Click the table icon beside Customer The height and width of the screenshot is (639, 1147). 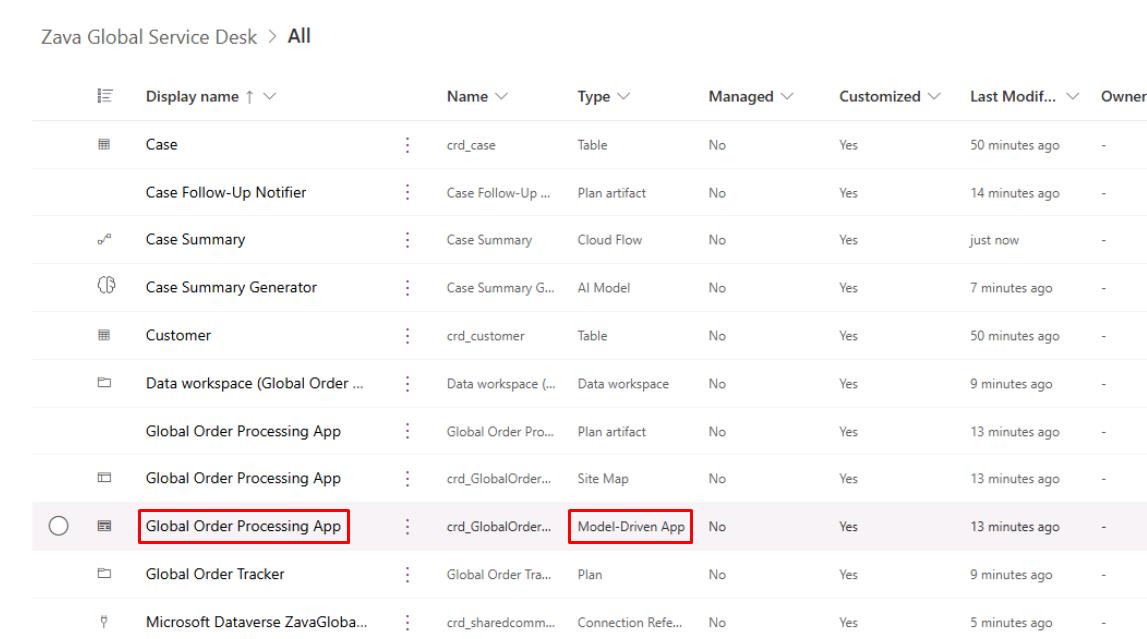pos(104,335)
